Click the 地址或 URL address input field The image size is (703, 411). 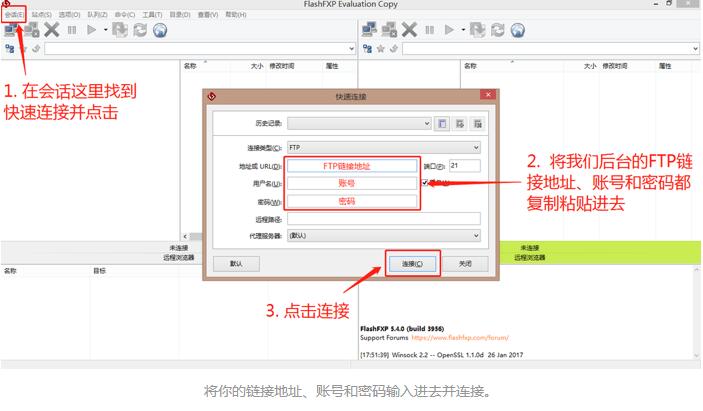click(352, 166)
